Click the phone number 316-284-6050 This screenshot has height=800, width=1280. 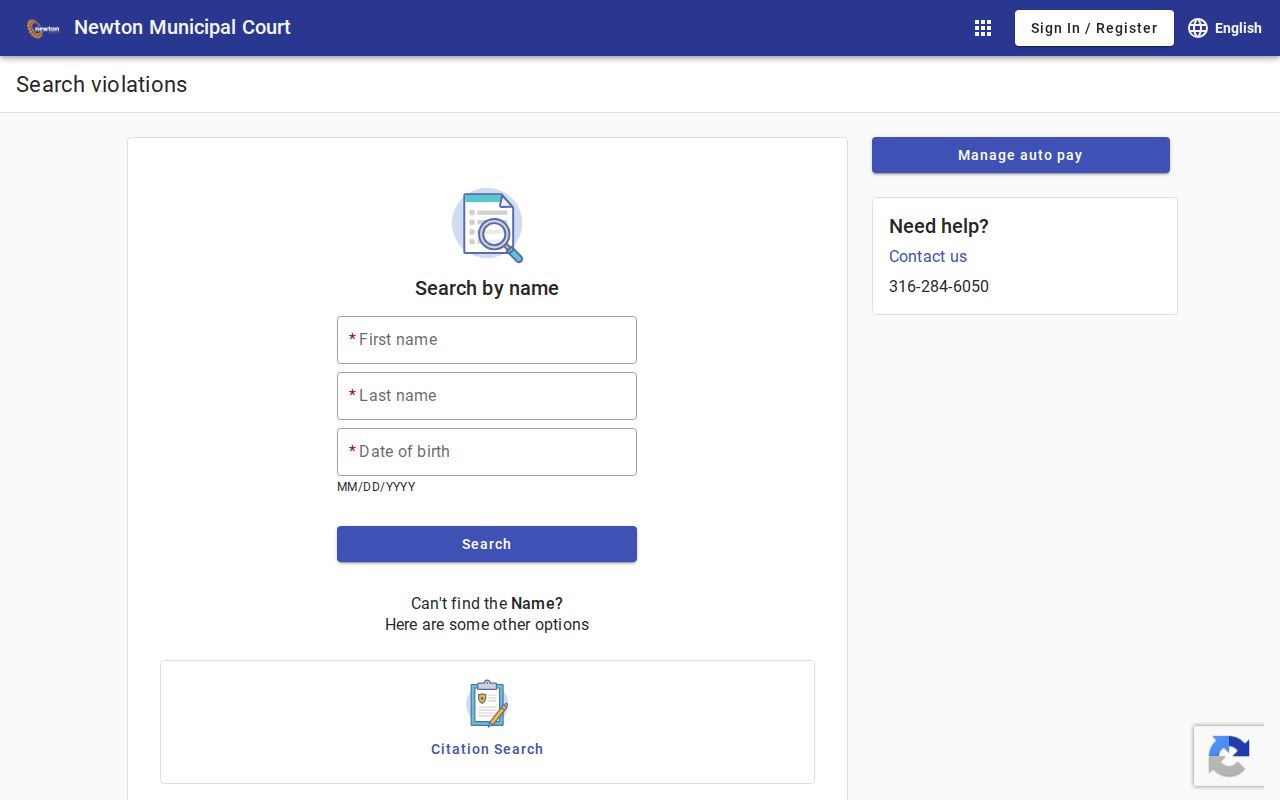point(939,286)
